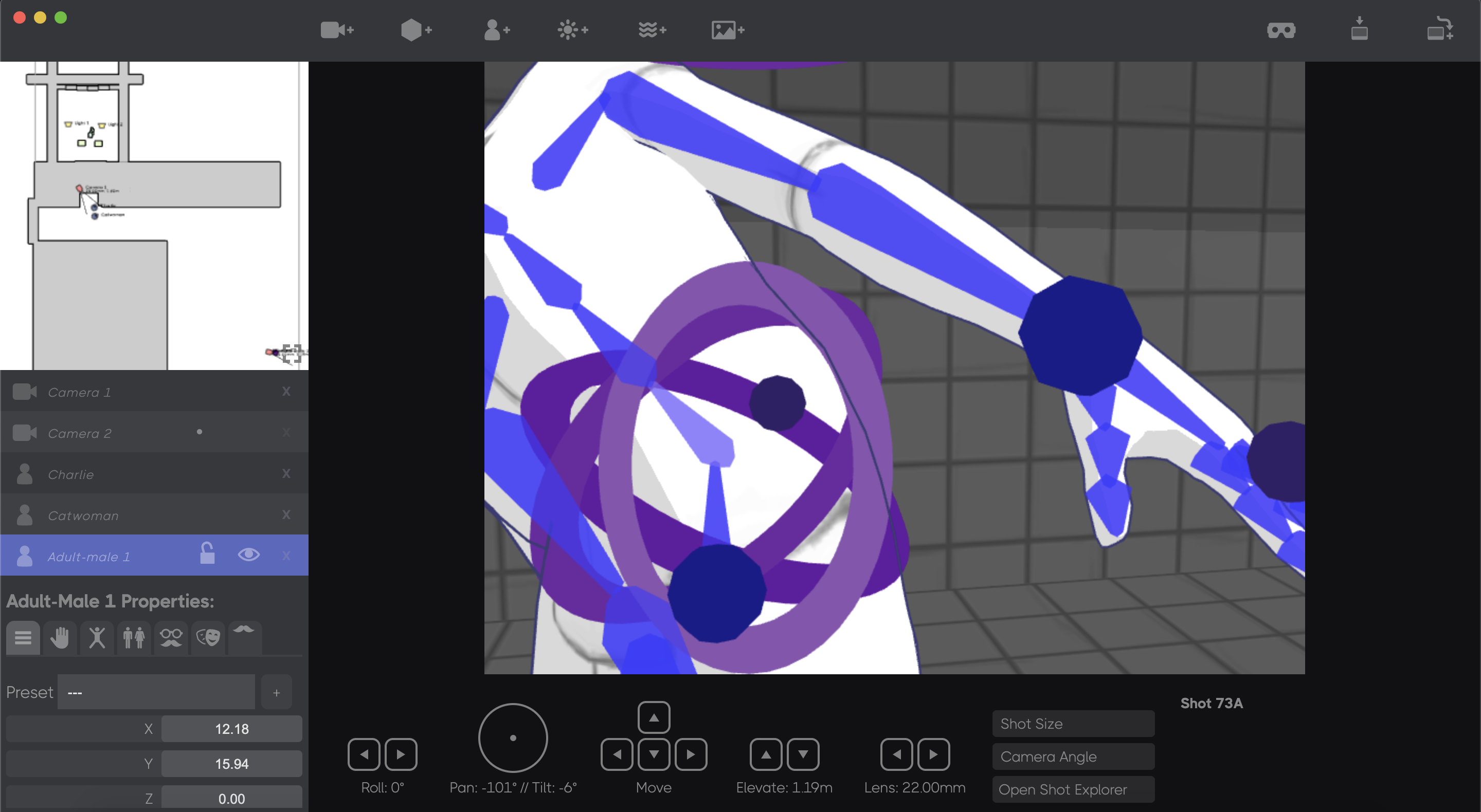Move camera backward down arrow
This screenshot has width=1481, height=812.
654,754
